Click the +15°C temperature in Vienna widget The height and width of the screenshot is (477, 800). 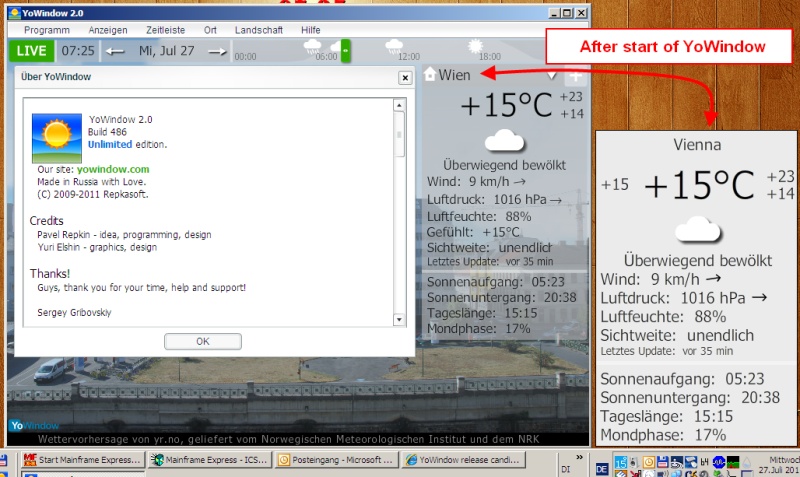[699, 184]
